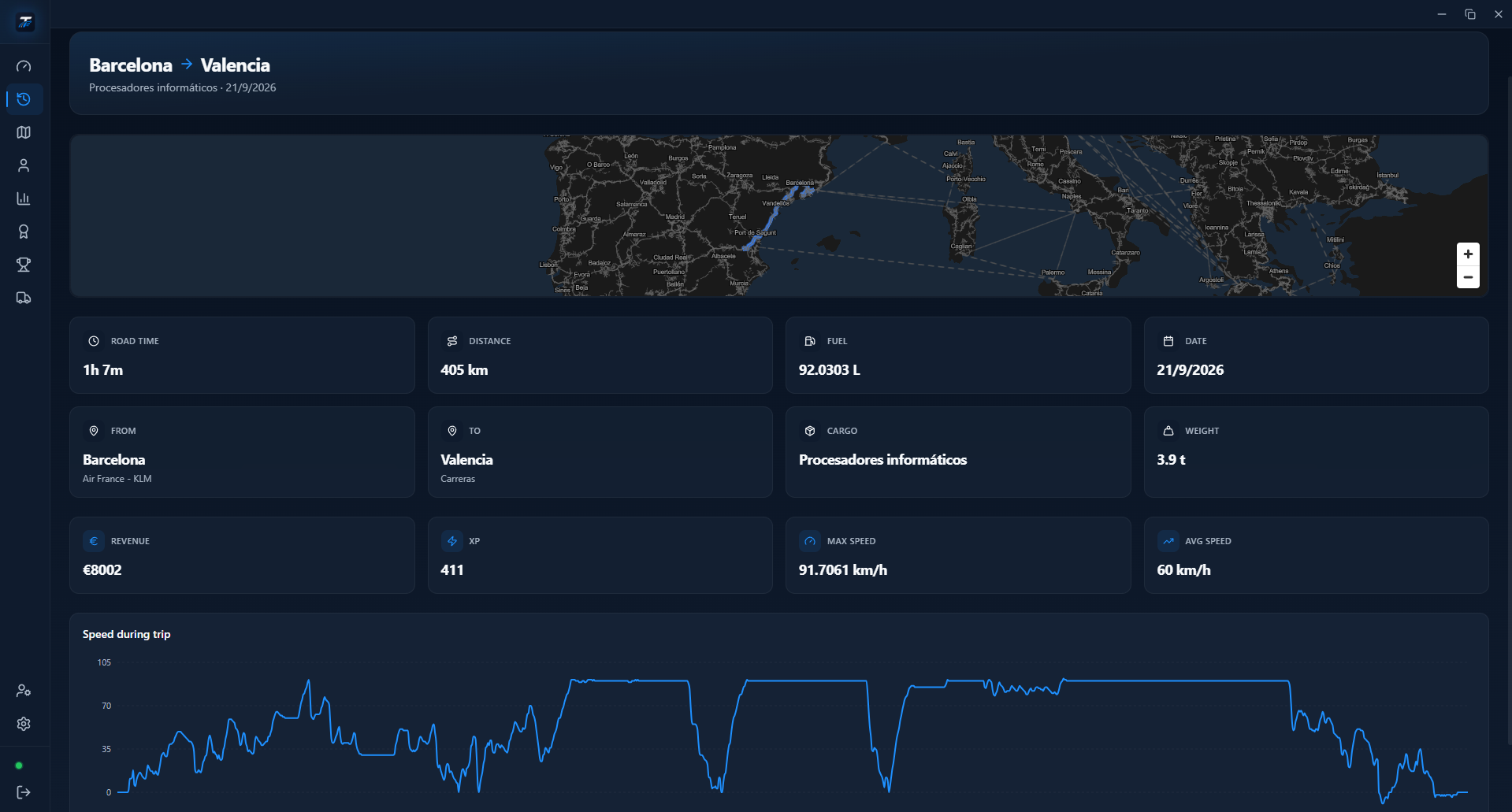Screen dimensions: 1512x812
Task: Select the road time value '1h 7m'
Action: [x=103, y=370]
